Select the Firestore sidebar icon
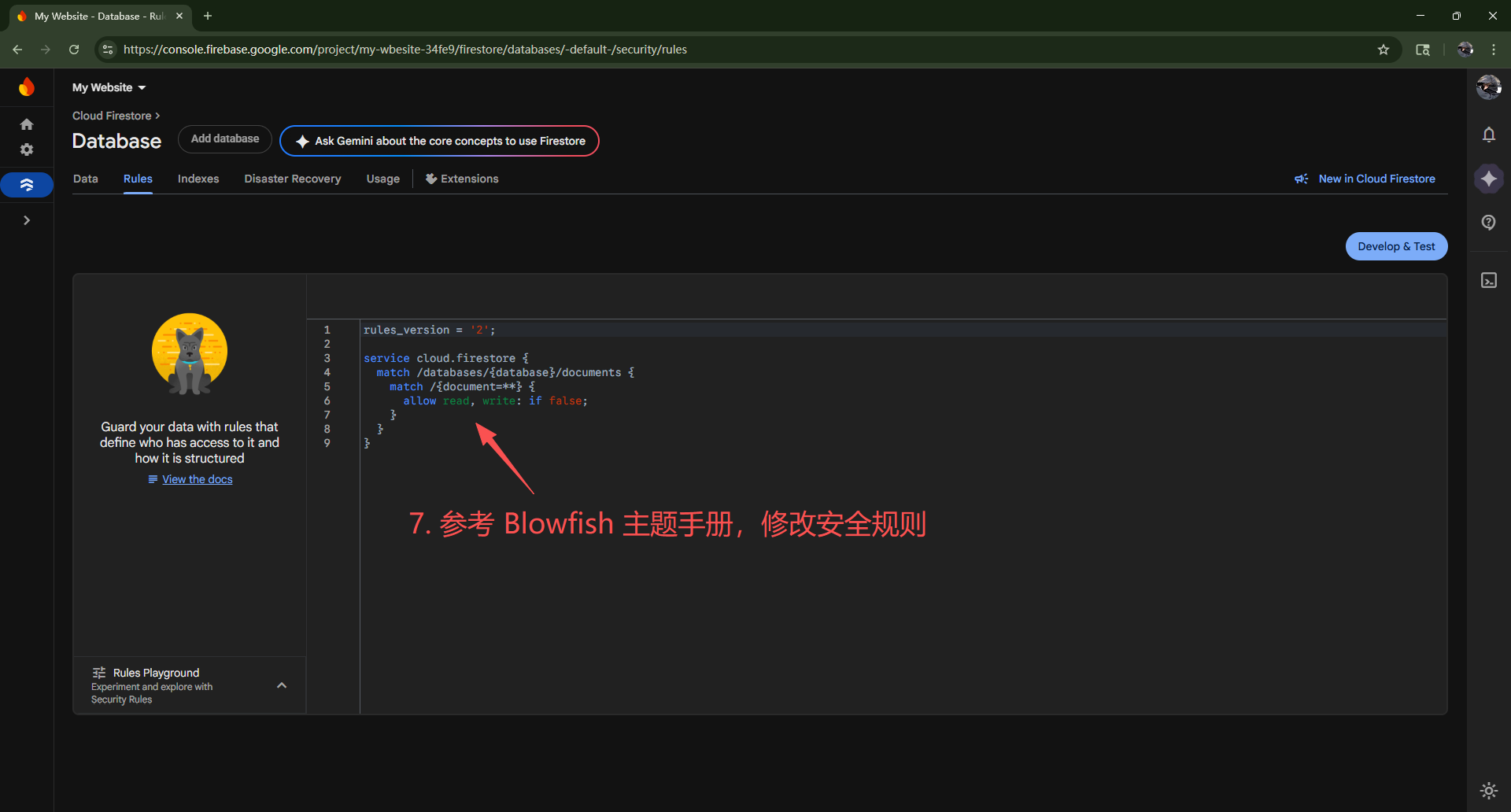The height and width of the screenshot is (812, 1511). point(27,185)
